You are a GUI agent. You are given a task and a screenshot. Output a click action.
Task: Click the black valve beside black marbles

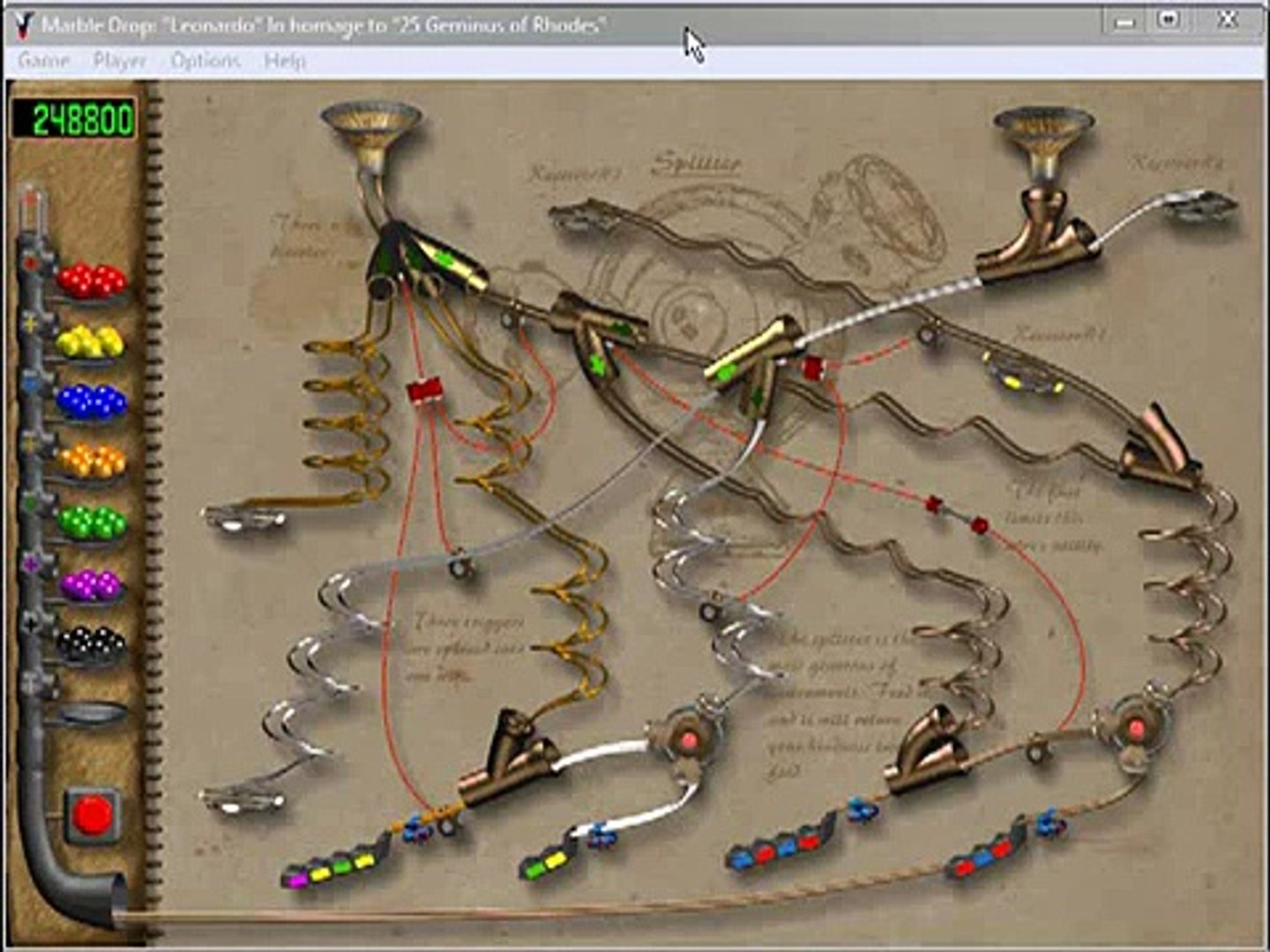(32, 623)
